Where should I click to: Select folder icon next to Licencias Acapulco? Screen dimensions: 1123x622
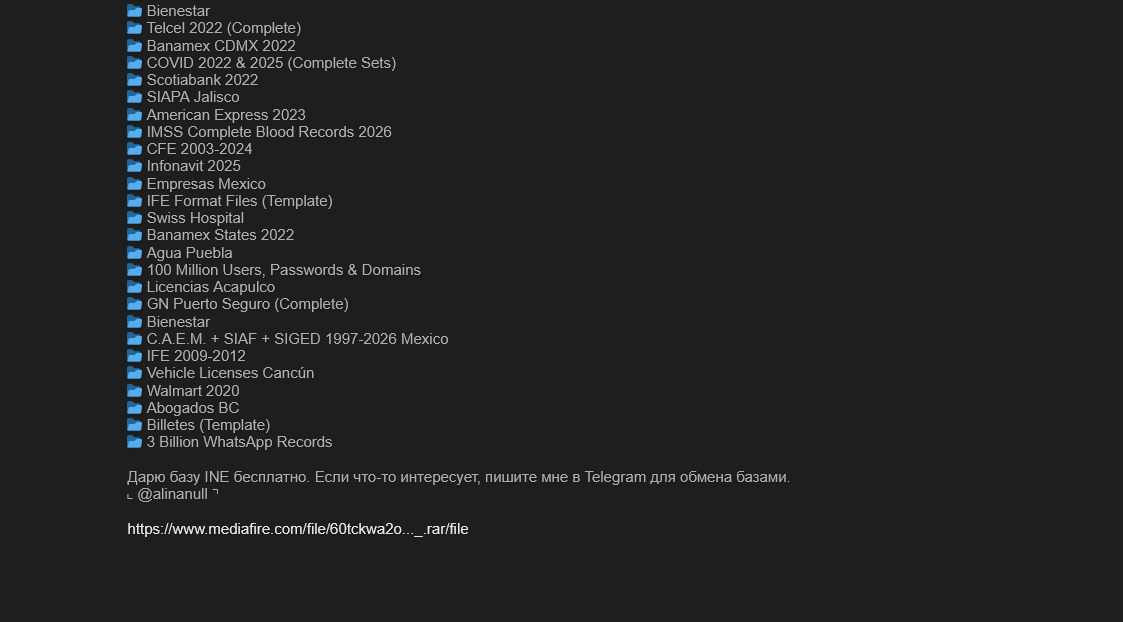click(x=135, y=287)
